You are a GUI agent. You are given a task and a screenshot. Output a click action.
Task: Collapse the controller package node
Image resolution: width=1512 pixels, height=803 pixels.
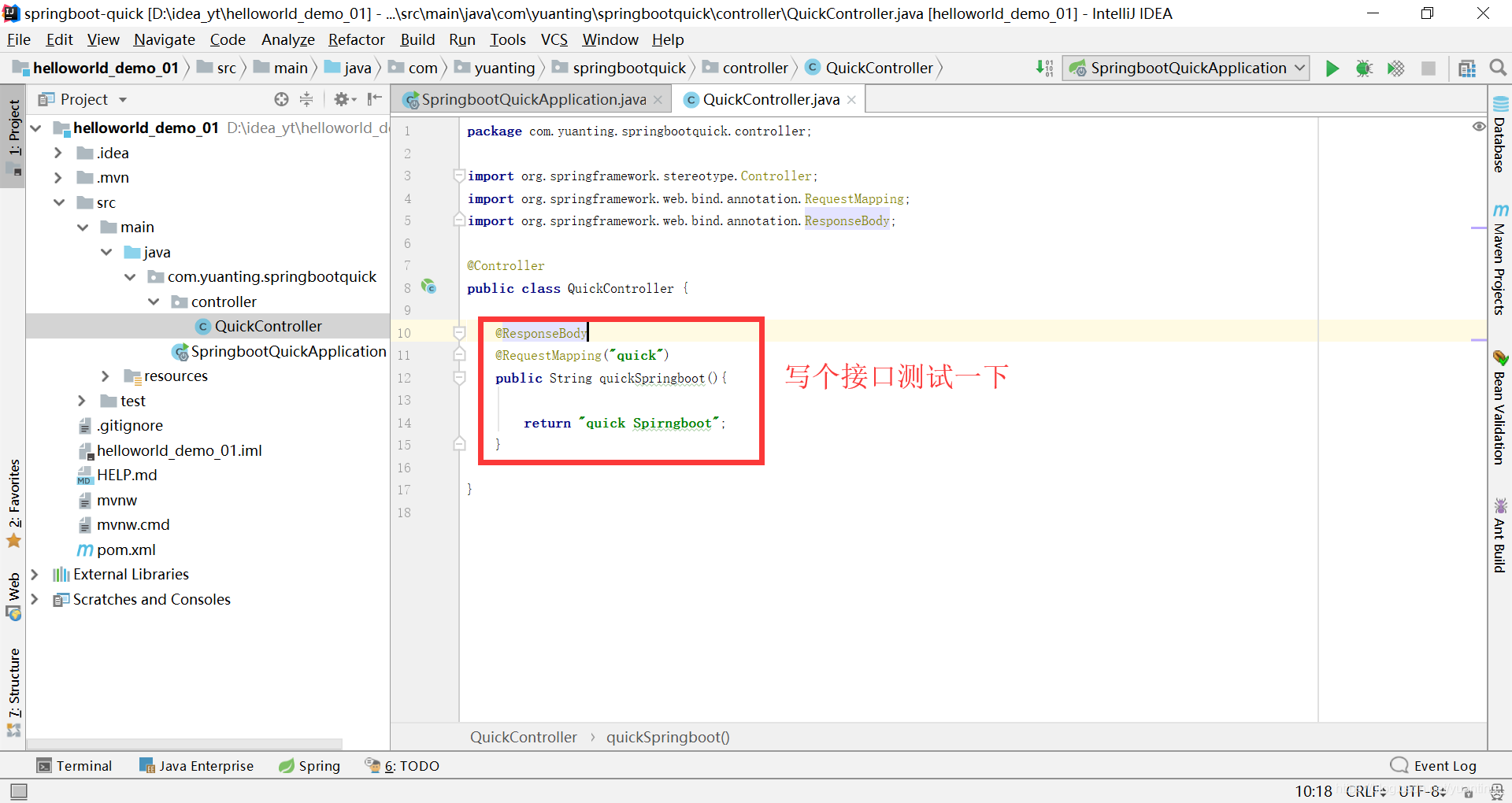[154, 302]
